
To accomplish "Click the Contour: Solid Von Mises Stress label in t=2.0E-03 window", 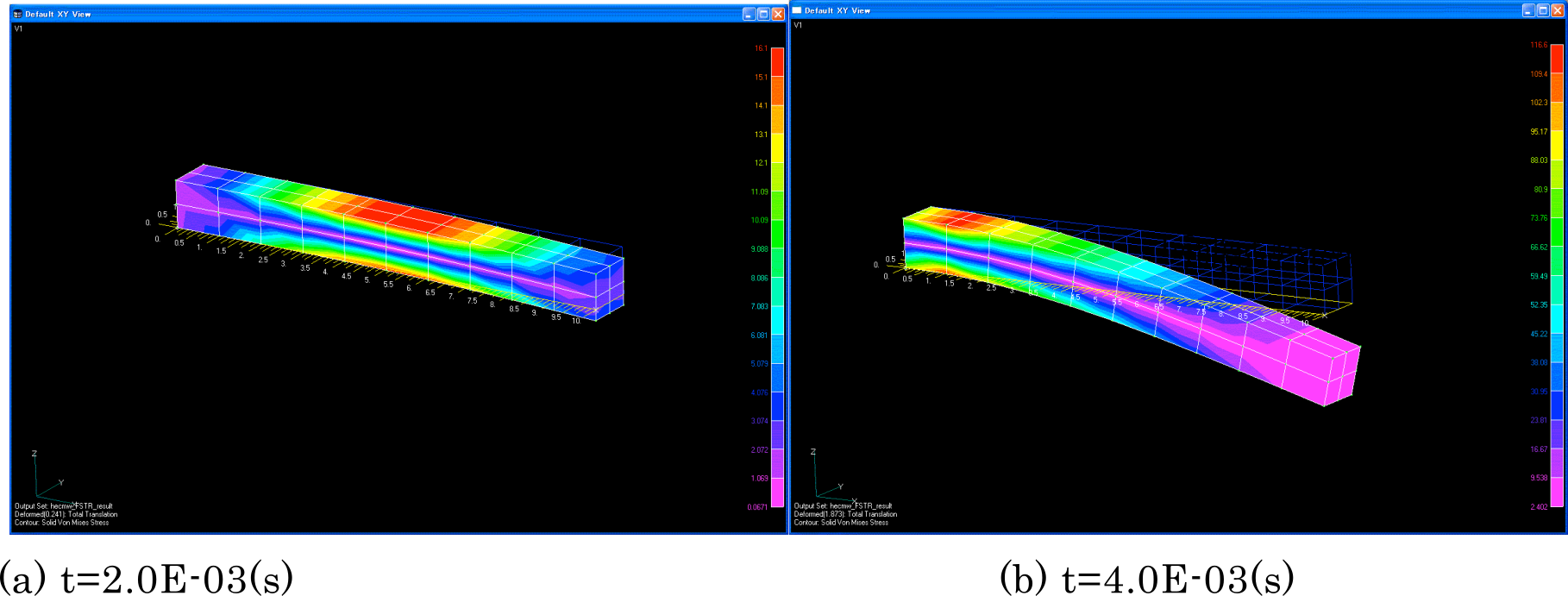I will coord(61,523).
